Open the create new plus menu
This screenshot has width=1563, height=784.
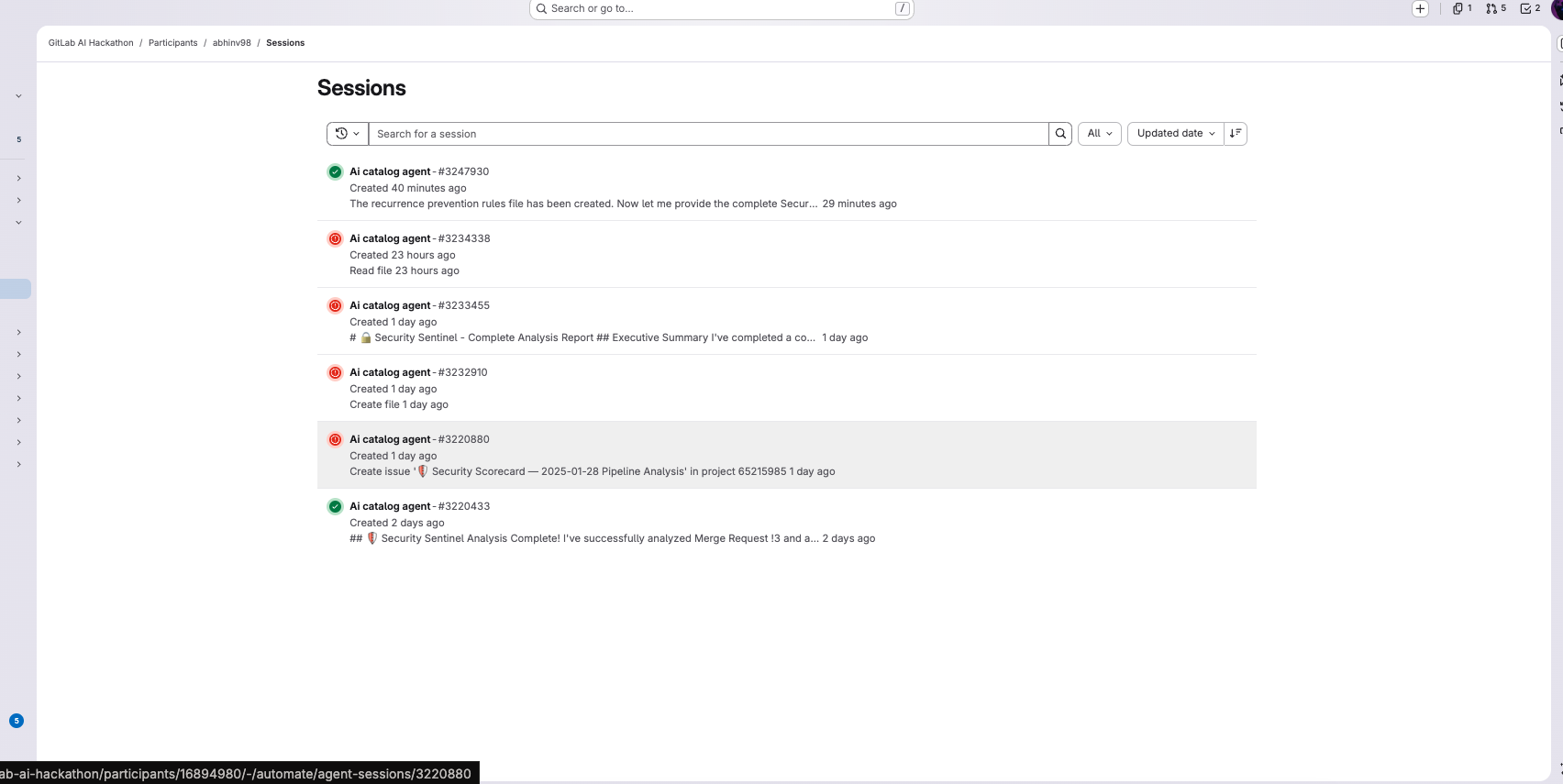[1420, 9]
